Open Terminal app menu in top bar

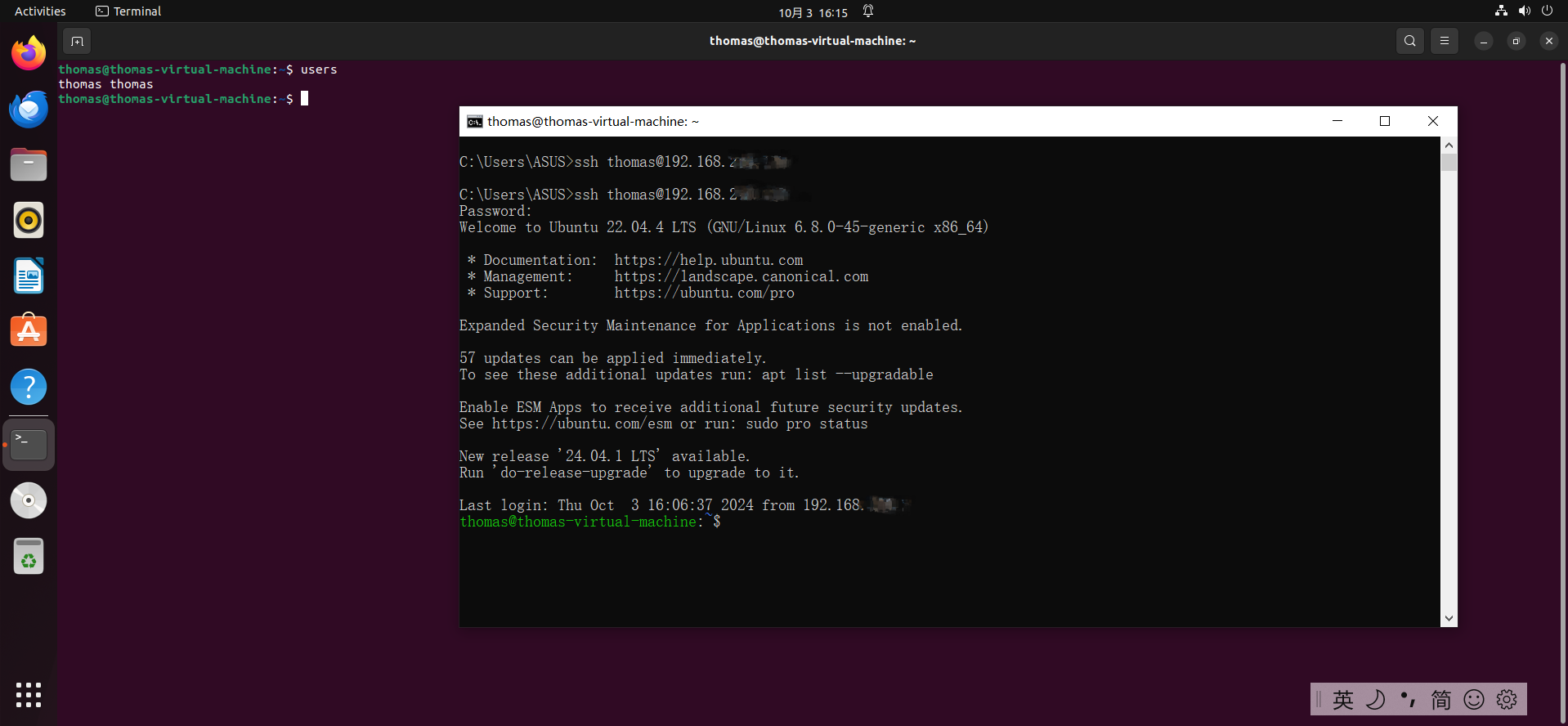[128, 11]
